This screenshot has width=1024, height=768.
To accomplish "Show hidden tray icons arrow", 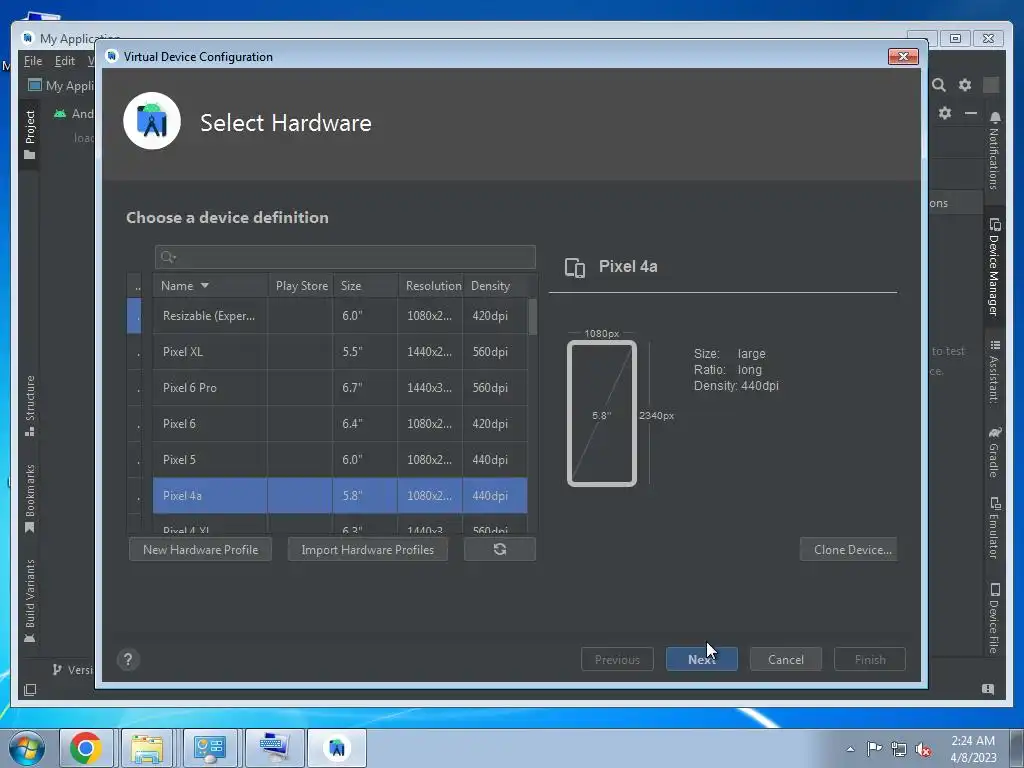I will pyautogui.click(x=850, y=749).
